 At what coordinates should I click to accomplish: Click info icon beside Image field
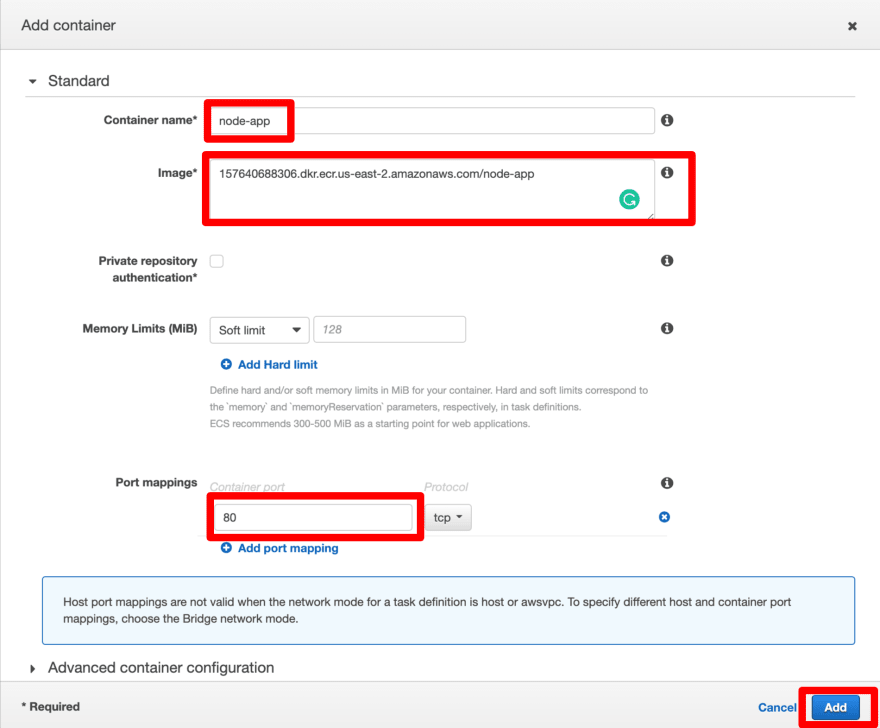tap(667, 172)
